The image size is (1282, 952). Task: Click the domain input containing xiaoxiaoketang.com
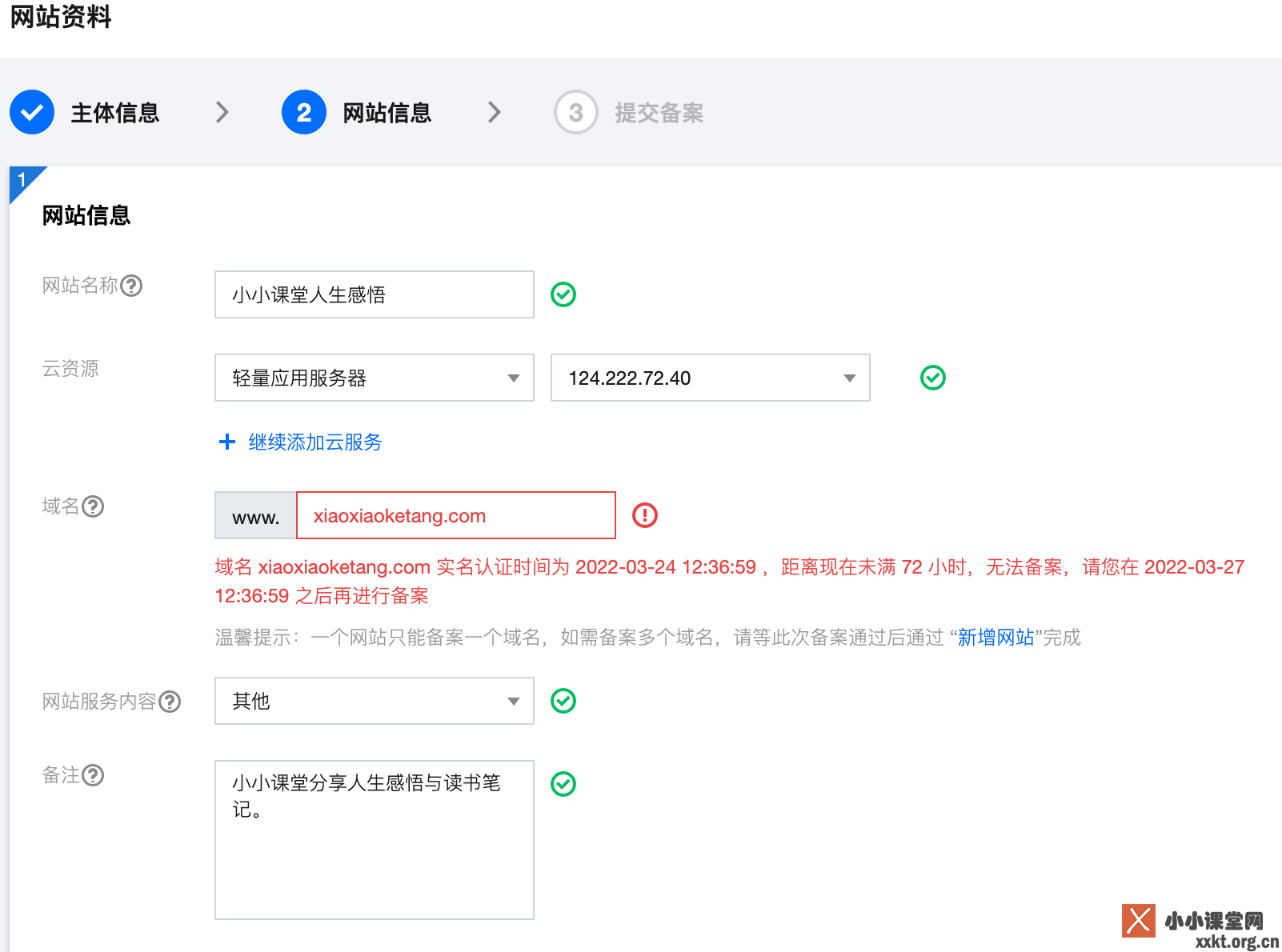coord(456,515)
